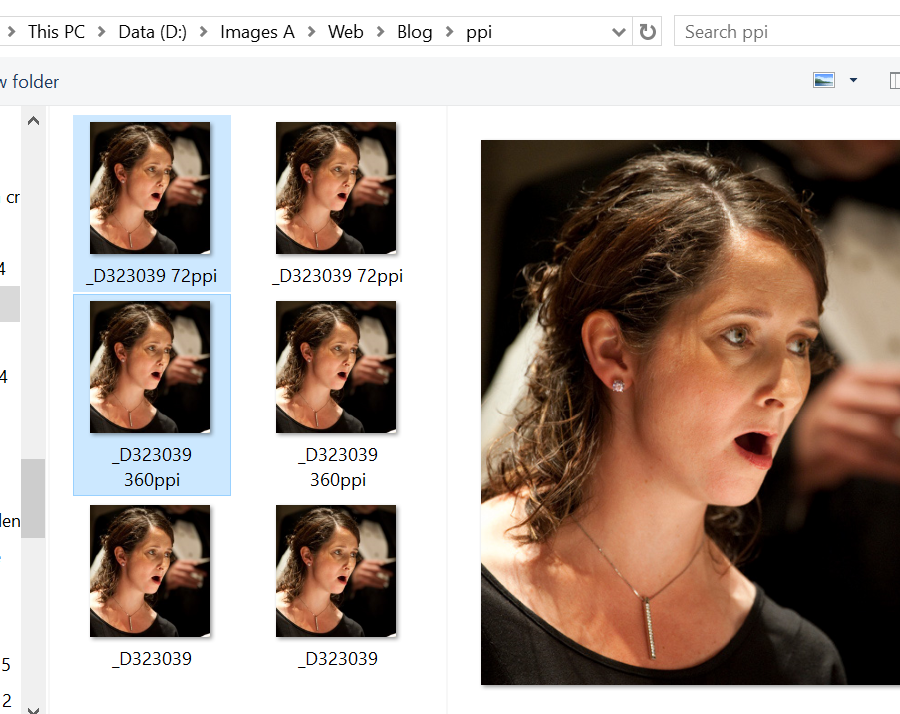The image size is (900, 714).
Task: Select This PC in breadcrumb path
Action: (56, 32)
